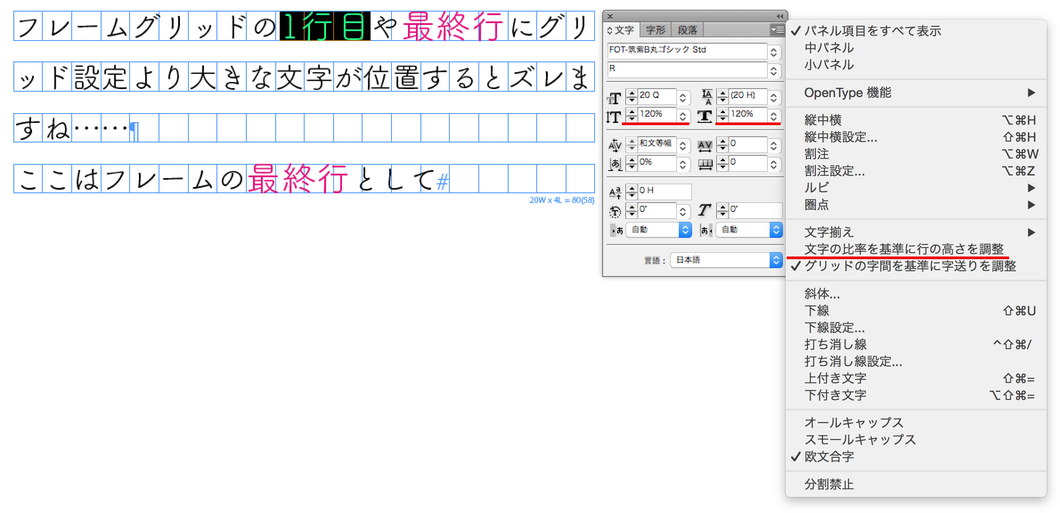The width and height of the screenshot is (1060, 513).
Task: Click the baseline shift stepper arrows
Action: point(631,192)
